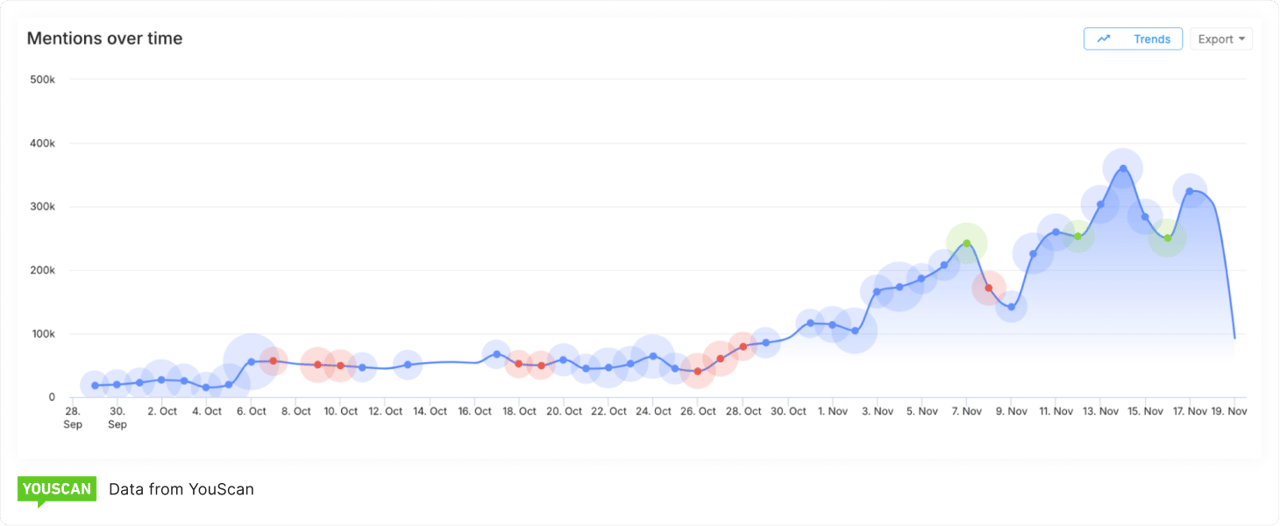
Task: Select the red data point on 7 Oct
Action: coord(273,361)
